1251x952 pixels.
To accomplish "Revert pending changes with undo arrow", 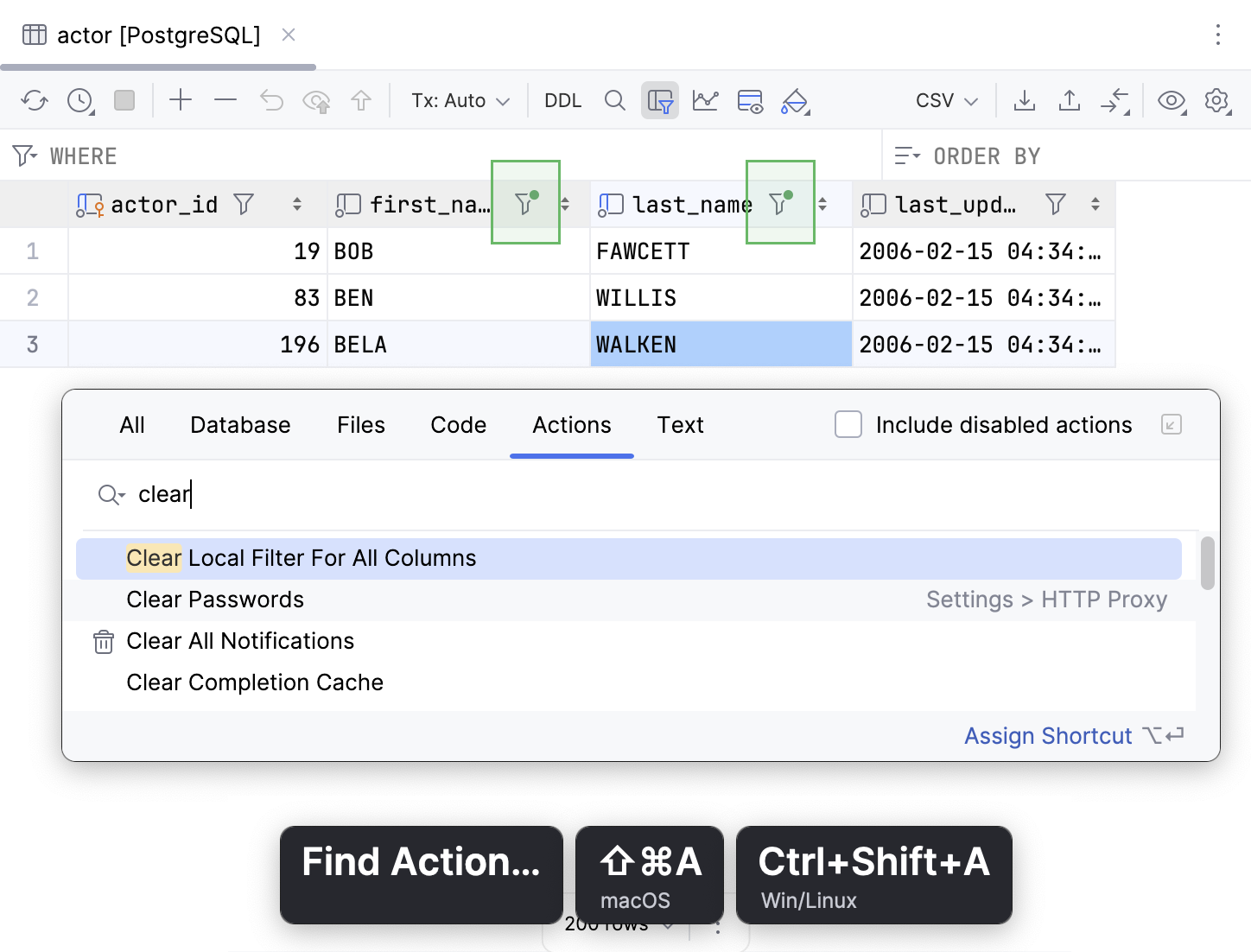I will click(271, 100).
